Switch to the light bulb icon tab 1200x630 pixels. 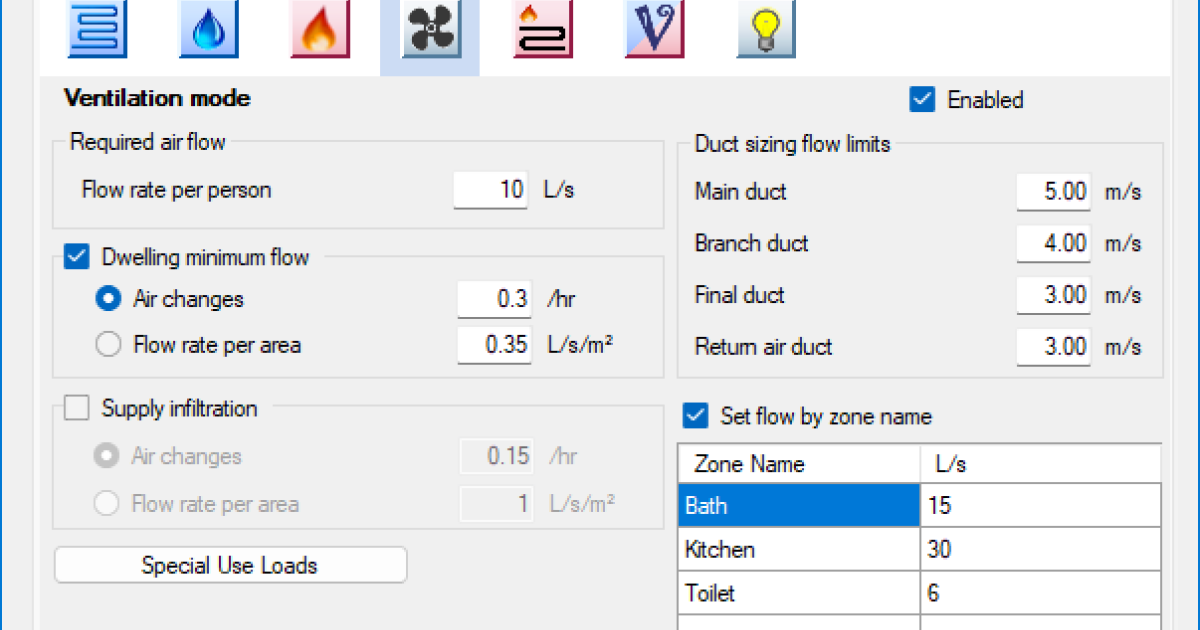coord(765,31)
